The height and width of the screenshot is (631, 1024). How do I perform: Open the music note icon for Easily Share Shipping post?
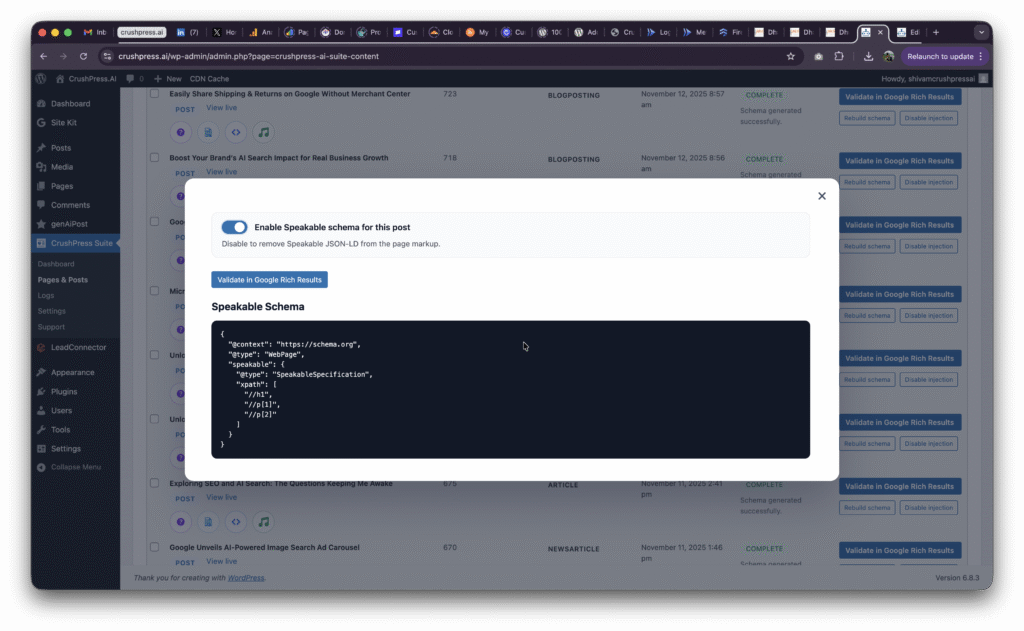[263, 133]
